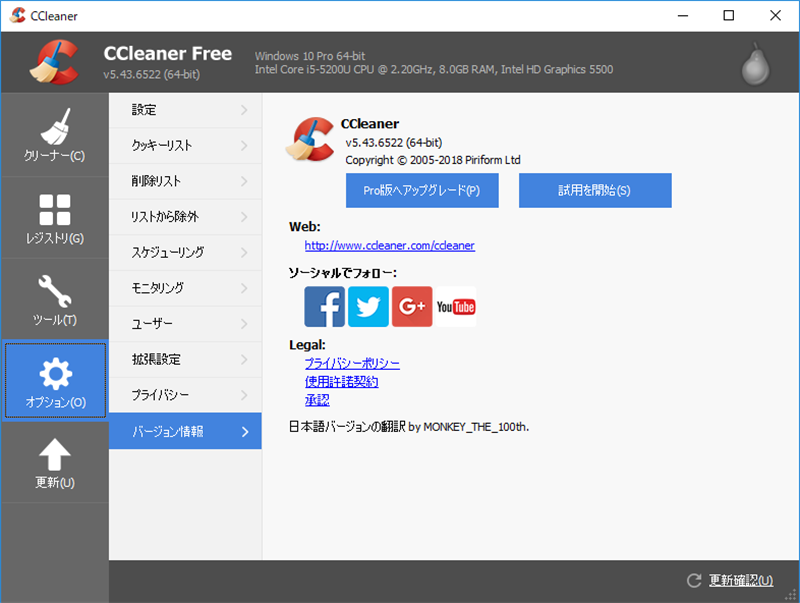Screen dimensions: 800x603
Task: Switch to the ツール section
Action: pos(55,300)
